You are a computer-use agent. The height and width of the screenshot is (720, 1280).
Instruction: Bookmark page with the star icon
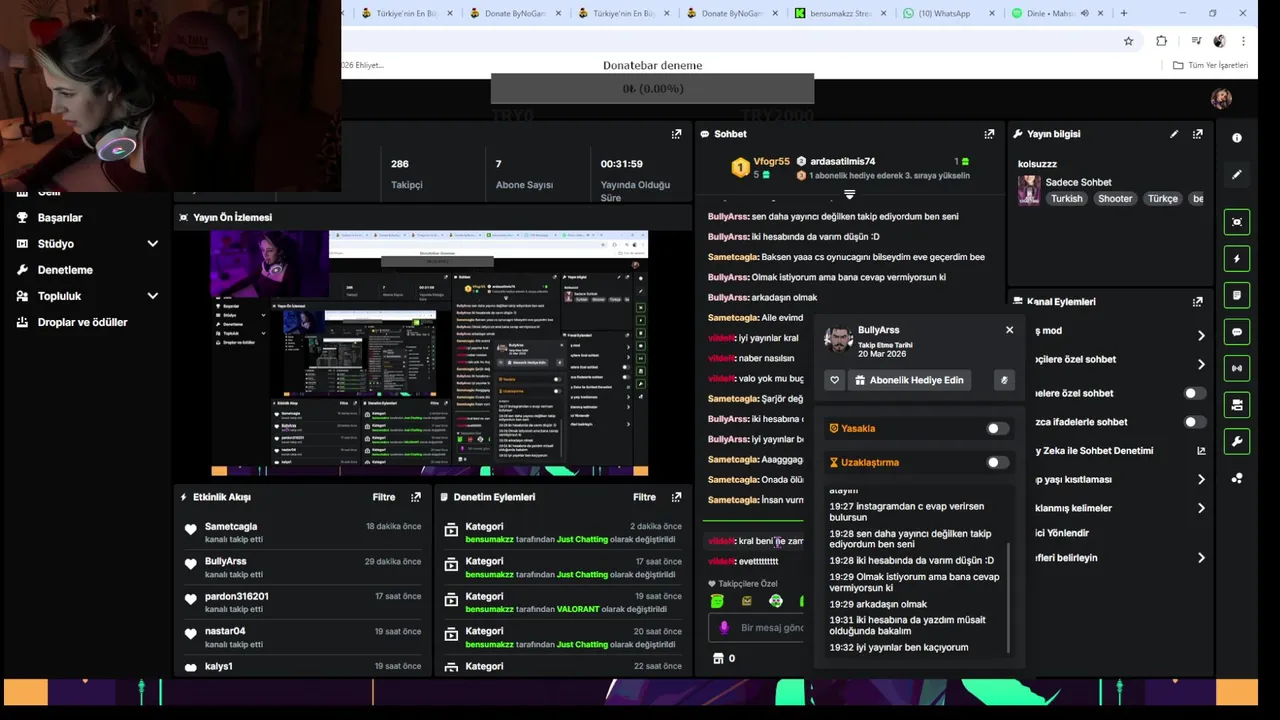click(1129, 41)
